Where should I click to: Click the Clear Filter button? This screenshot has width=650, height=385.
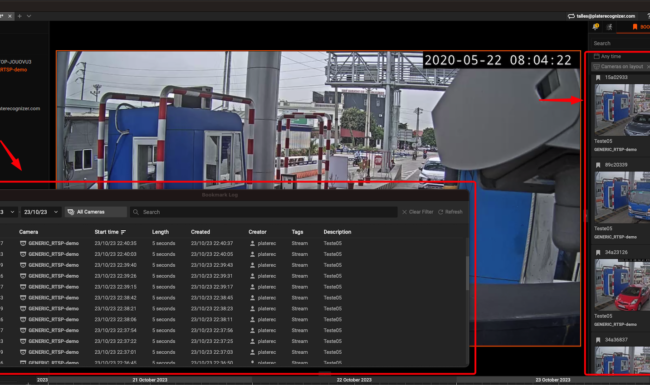417,212
